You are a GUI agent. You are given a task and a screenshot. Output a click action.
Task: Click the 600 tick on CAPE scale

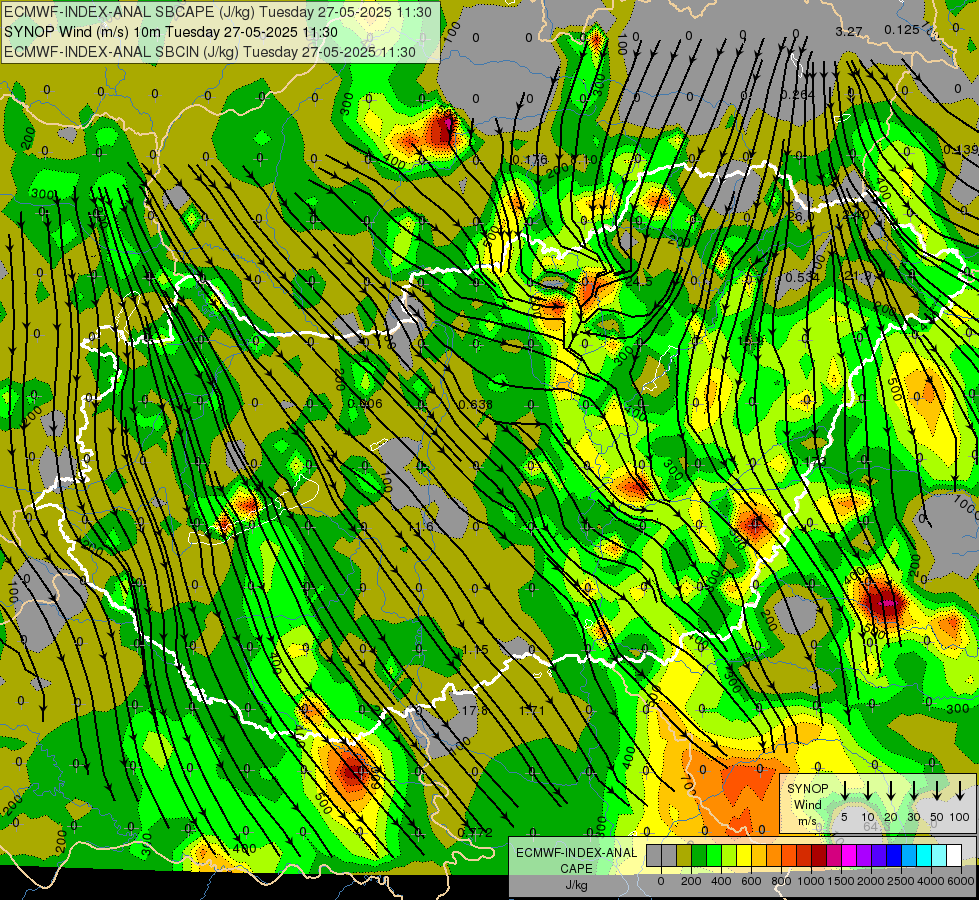pyautogui.click(x=751, y=881)
